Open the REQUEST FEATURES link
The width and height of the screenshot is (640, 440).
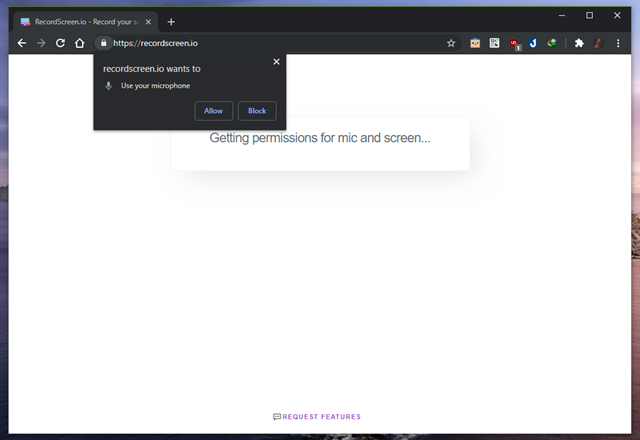(x=322, y=416)
